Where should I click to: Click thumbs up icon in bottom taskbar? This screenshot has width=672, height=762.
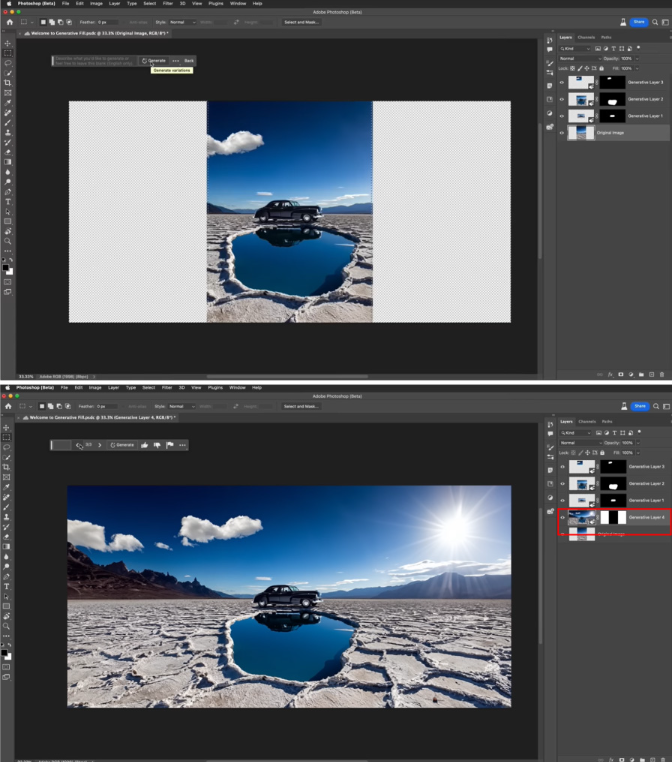pos(144,445)
